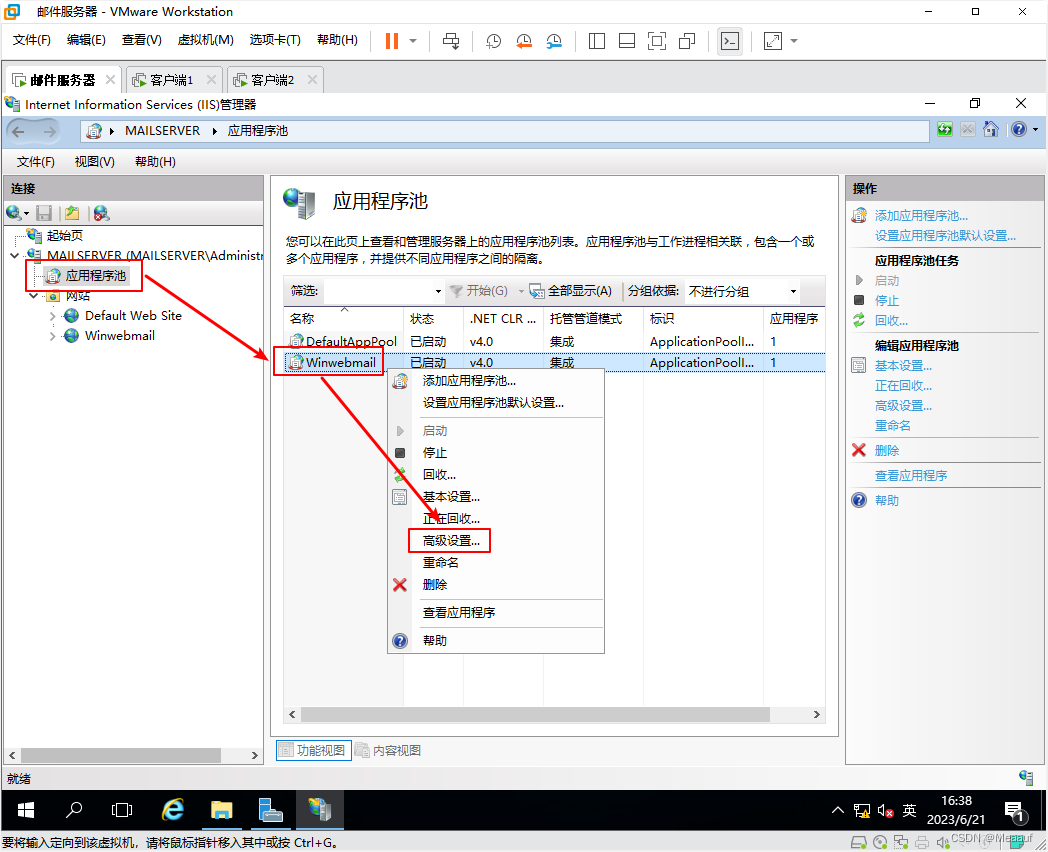Click 高级设置... link in 操作 panel

click(x=903, y=406)
